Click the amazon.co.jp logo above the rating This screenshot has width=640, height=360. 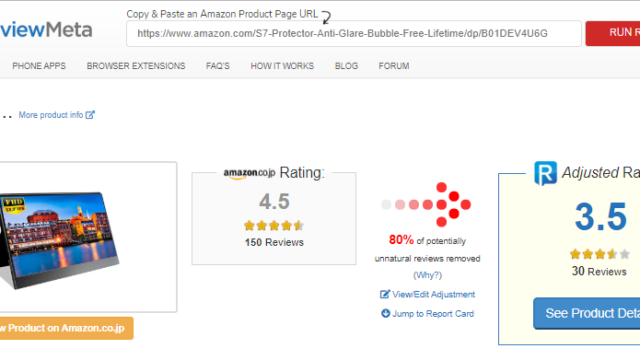249,173
